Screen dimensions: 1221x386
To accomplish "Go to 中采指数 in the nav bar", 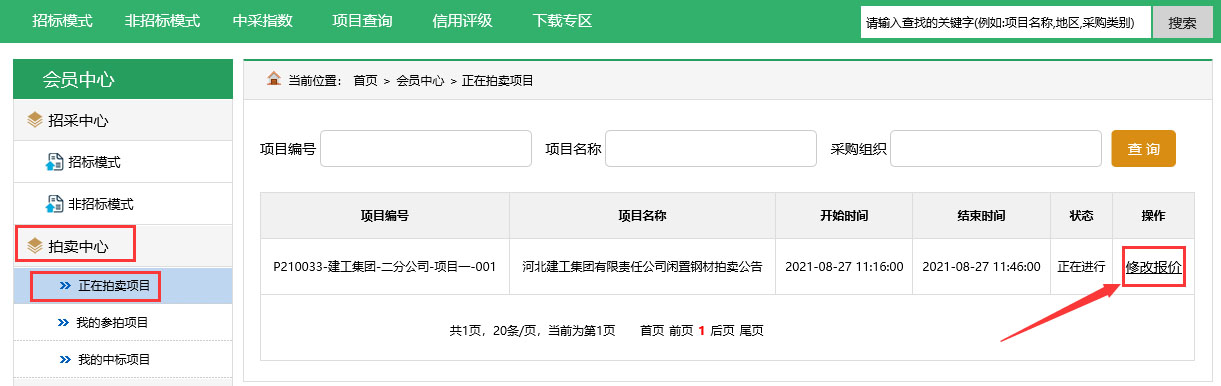I will [x=262, y=20].
